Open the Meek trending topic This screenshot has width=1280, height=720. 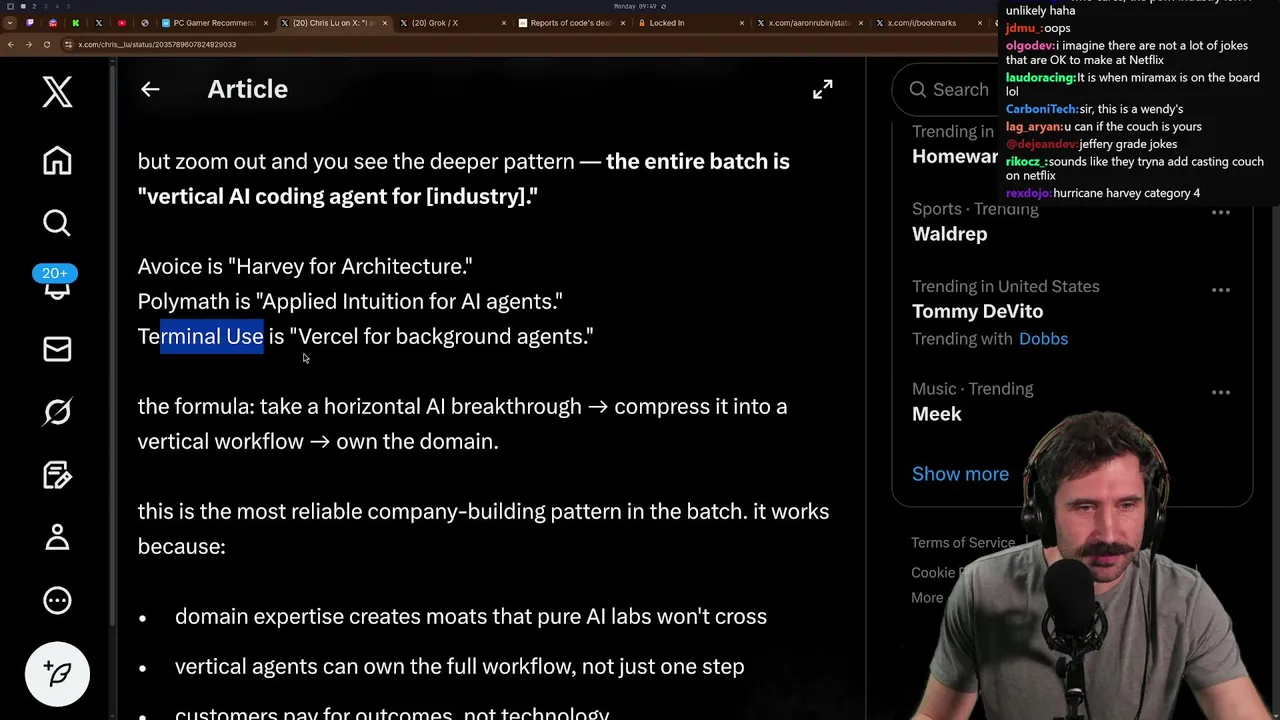coord(937,414)
